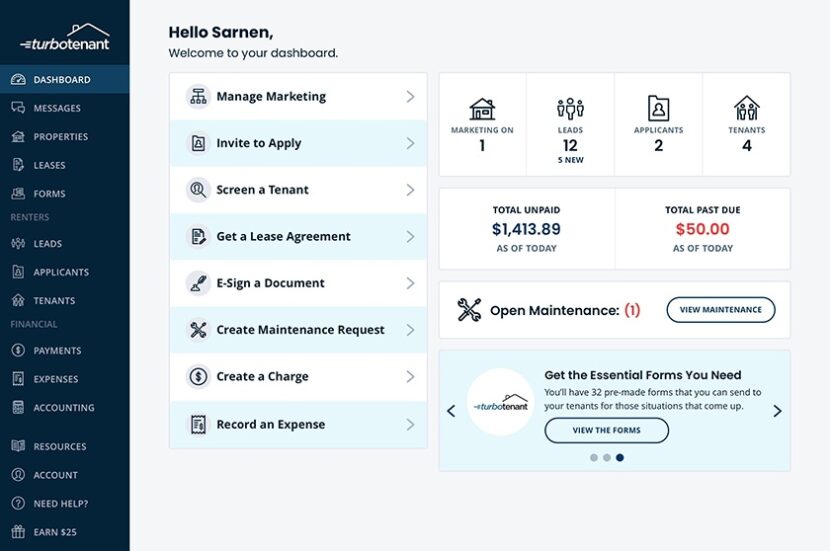
Task: Click the Applicants document icon in stats
Action: click(658, 108)
